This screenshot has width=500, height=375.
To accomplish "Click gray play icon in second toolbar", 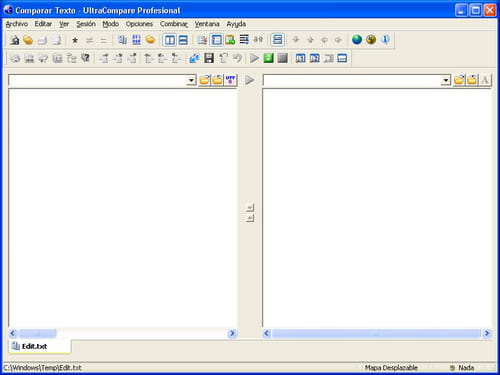I will tap(254, 58).
